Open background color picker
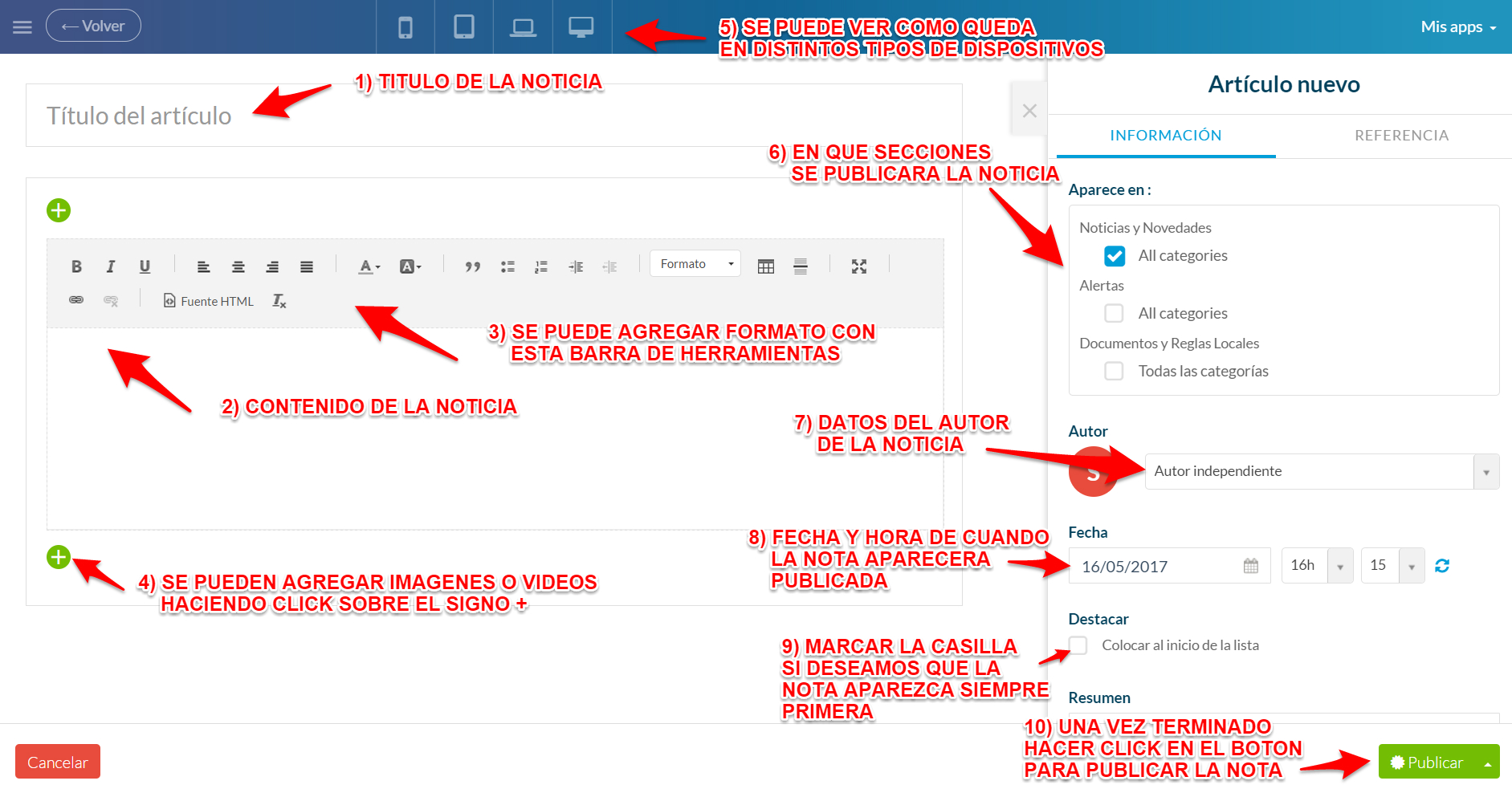Screen dimensions: 1512x793 pyautogui.click(x=410, y=266)
